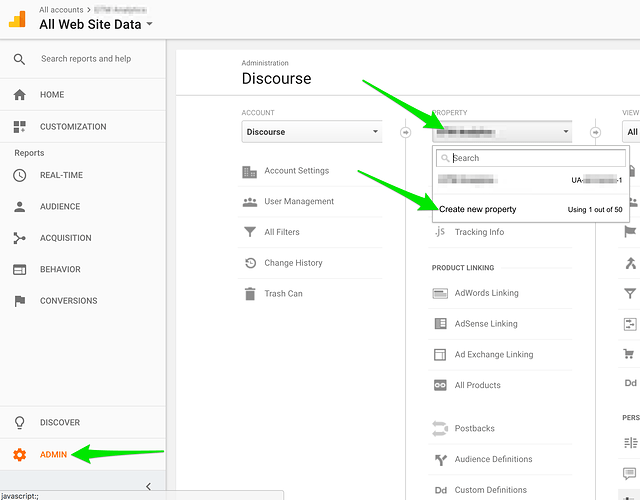Open the View dropdown showing All
640x500 pixels.
631,132
